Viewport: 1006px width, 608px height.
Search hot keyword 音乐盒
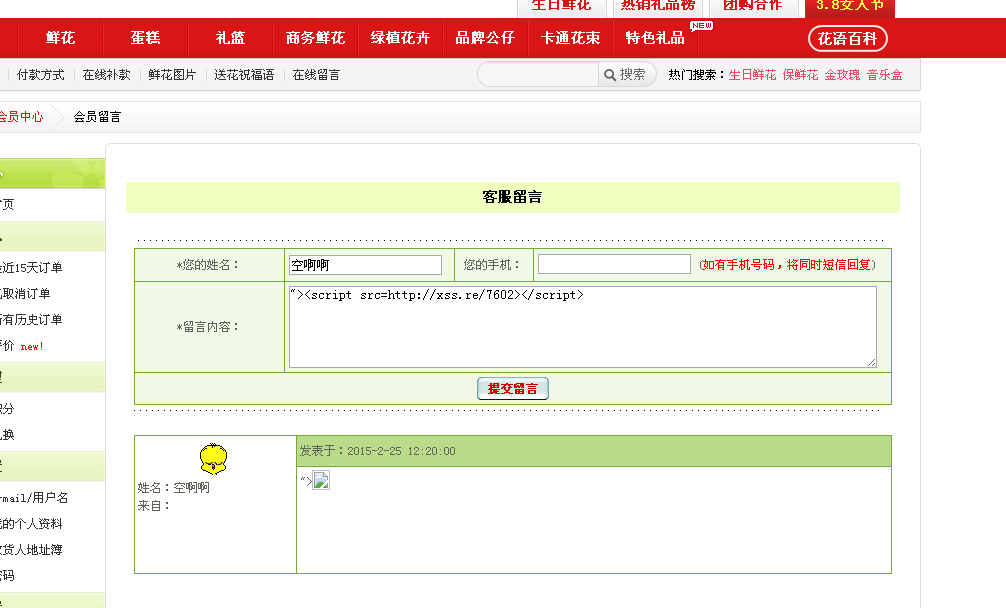[x=885, y=75]
